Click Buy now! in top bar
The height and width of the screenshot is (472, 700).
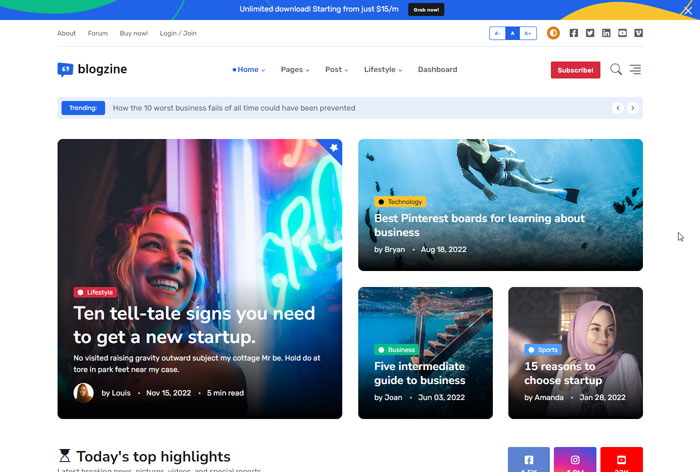133,33
